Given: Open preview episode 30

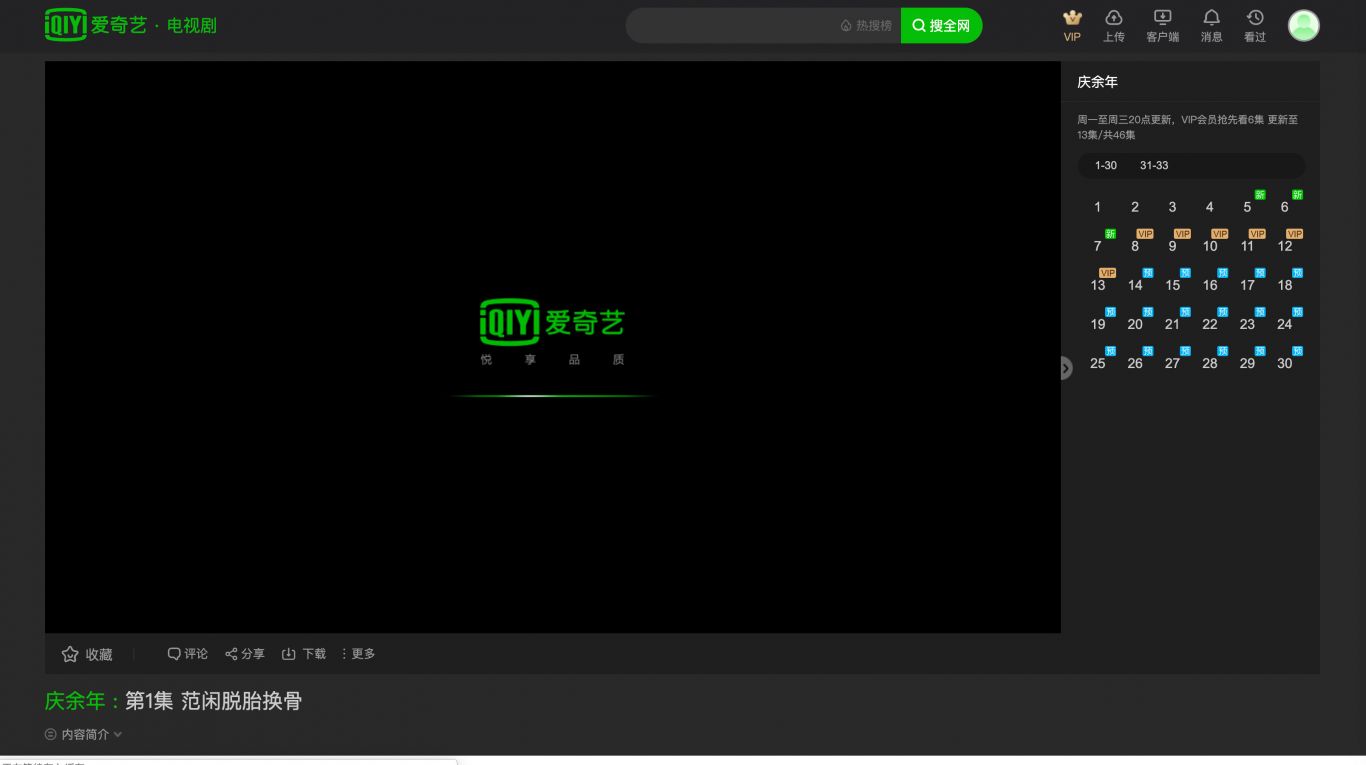Looking at the screenshot, I should coord(1285,363).
